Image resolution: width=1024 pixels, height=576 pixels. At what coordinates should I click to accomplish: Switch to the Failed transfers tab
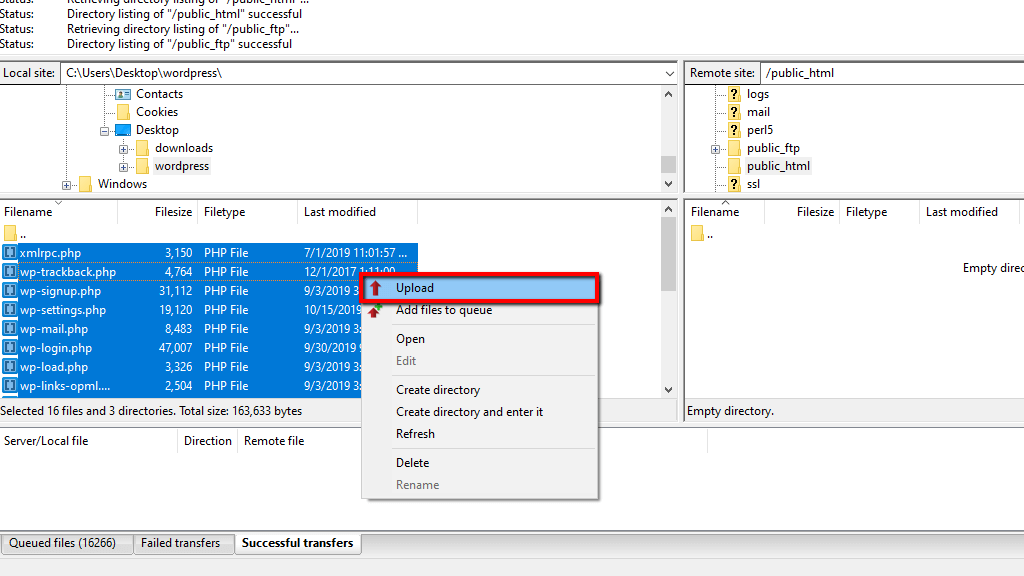point(184,543)
